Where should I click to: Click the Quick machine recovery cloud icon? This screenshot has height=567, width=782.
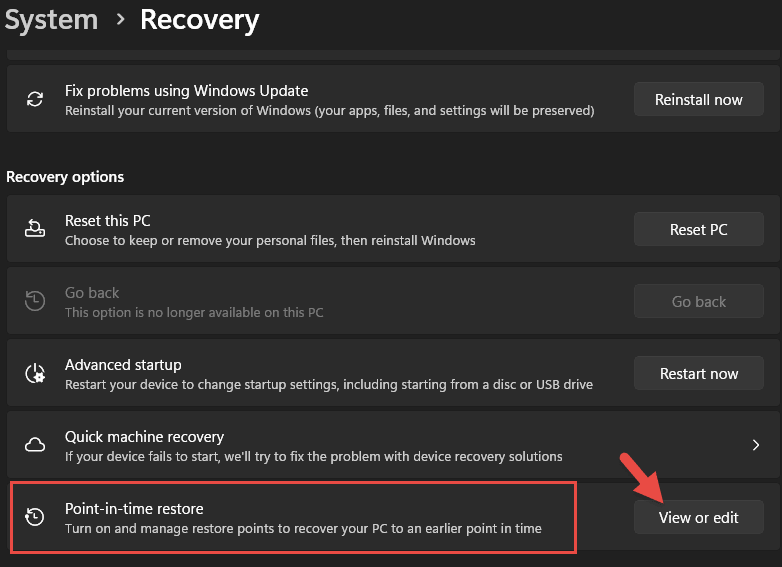pos(35,445)
